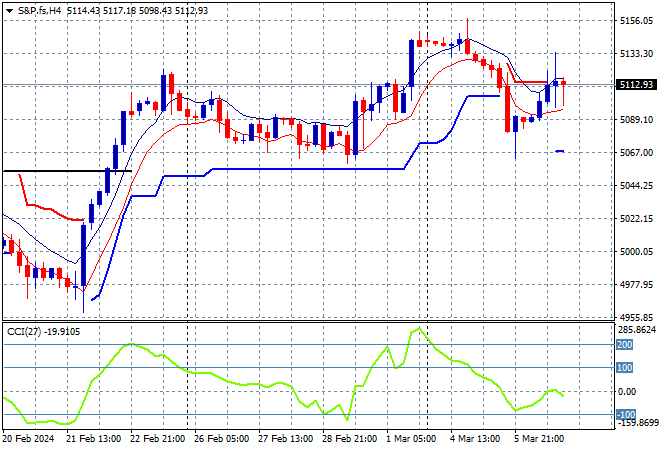
Task: Click the 5156.00 price axis label
Action: [635, 20]
